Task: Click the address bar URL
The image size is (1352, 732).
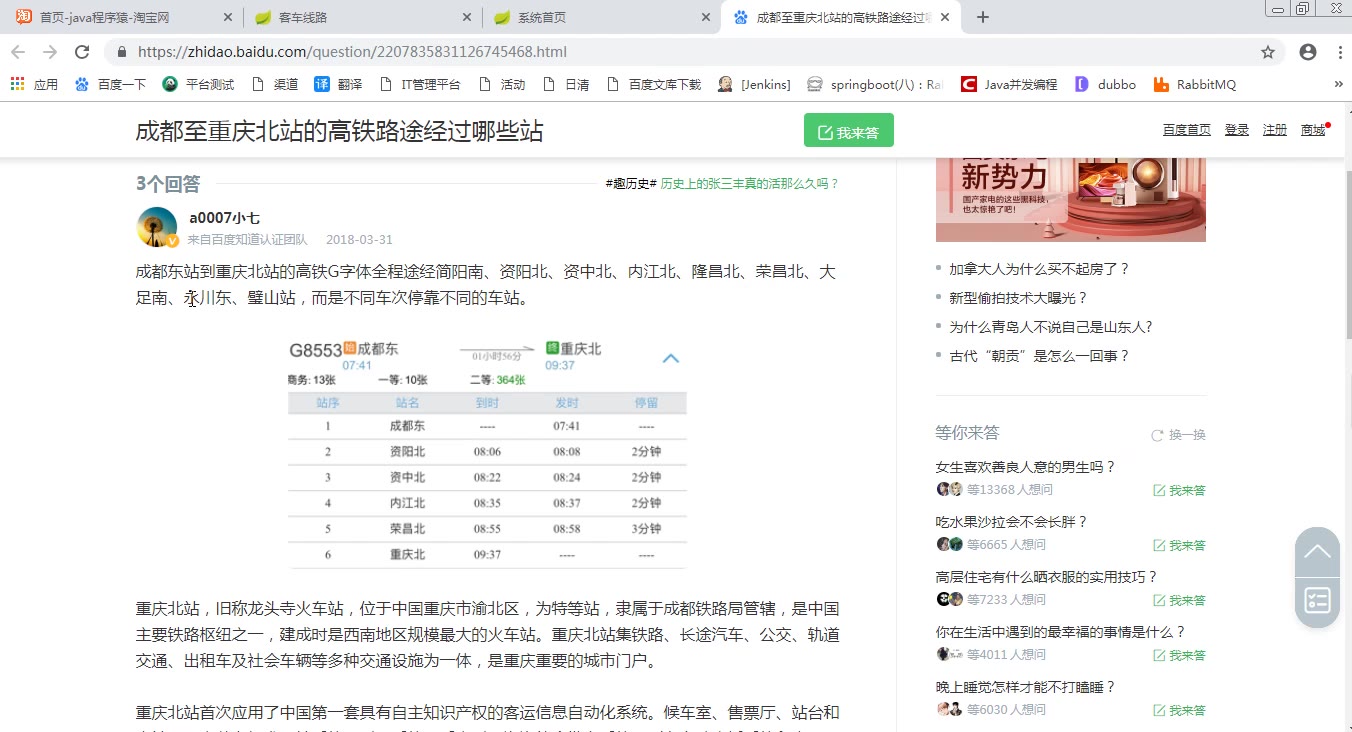Action: click(352, 52)
